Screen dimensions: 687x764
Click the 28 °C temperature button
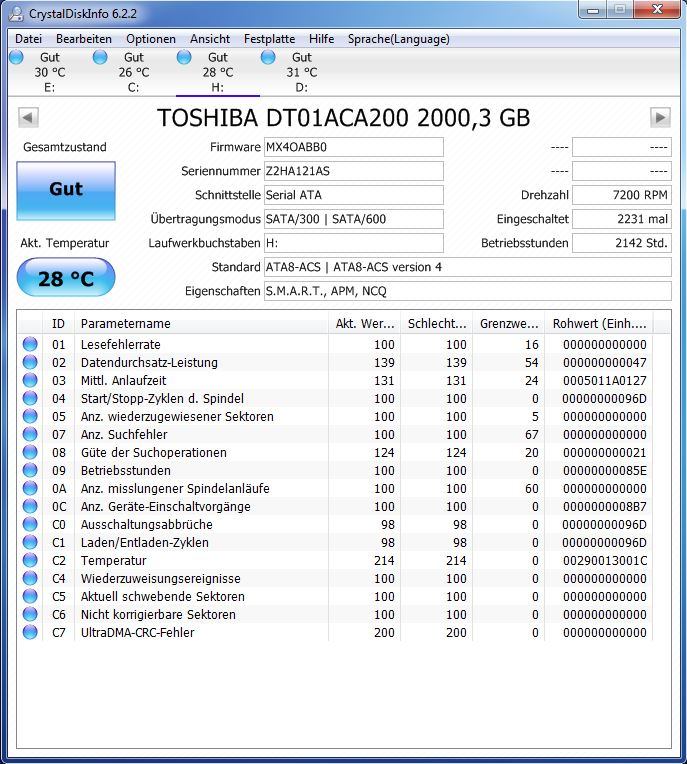(66, 278)
